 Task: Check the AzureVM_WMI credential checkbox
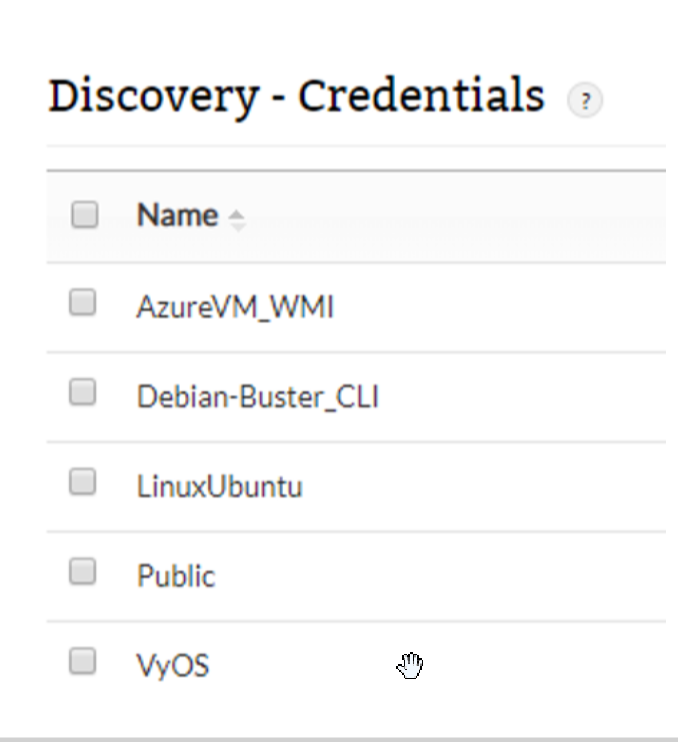(83, 303)
